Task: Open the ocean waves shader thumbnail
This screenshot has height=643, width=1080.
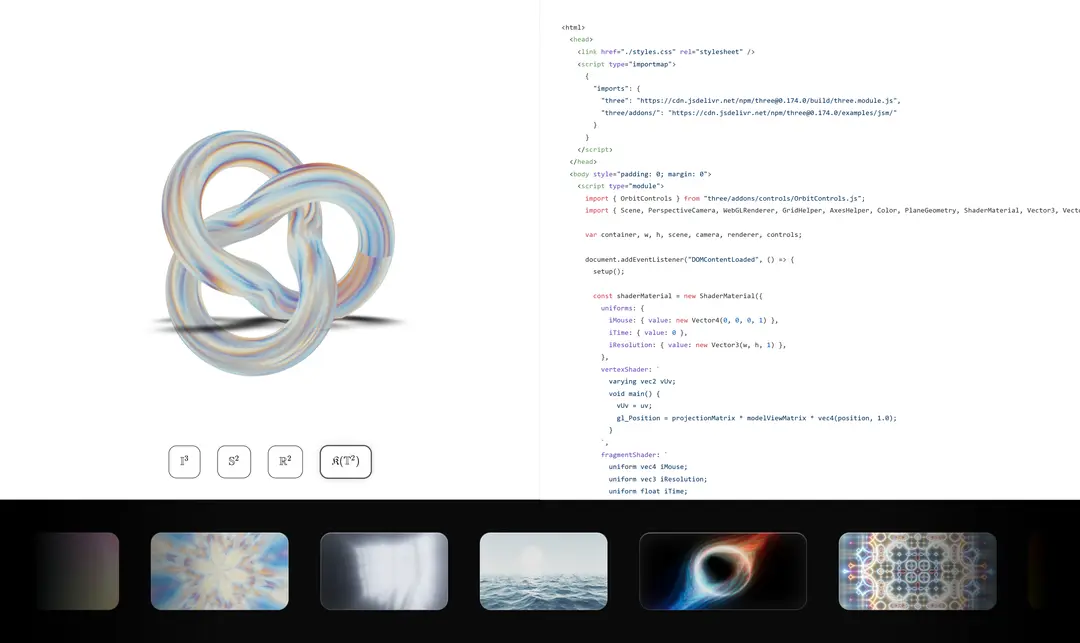Action: (x=543, y=571)
